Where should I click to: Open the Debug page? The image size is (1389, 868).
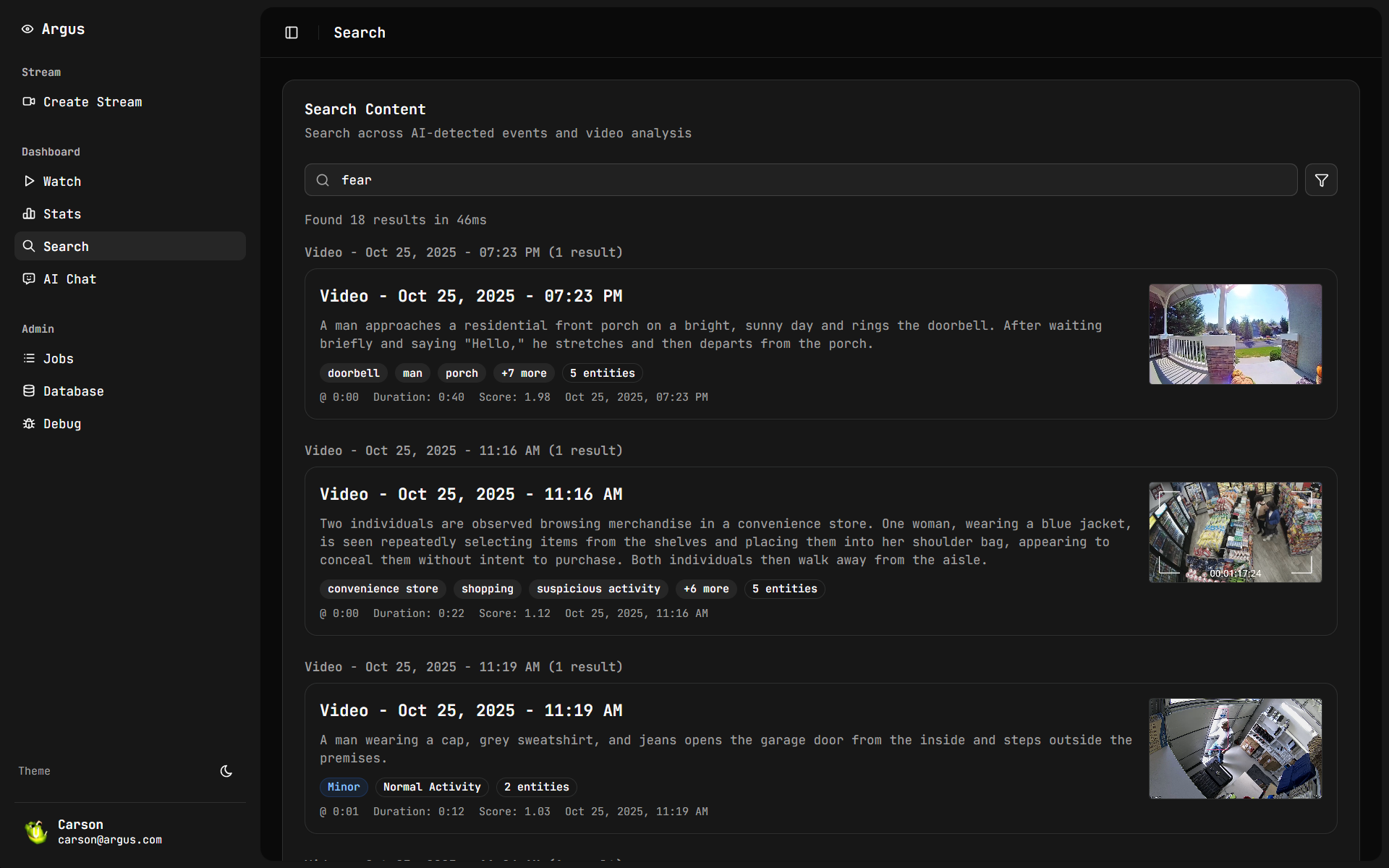point(61,424)
